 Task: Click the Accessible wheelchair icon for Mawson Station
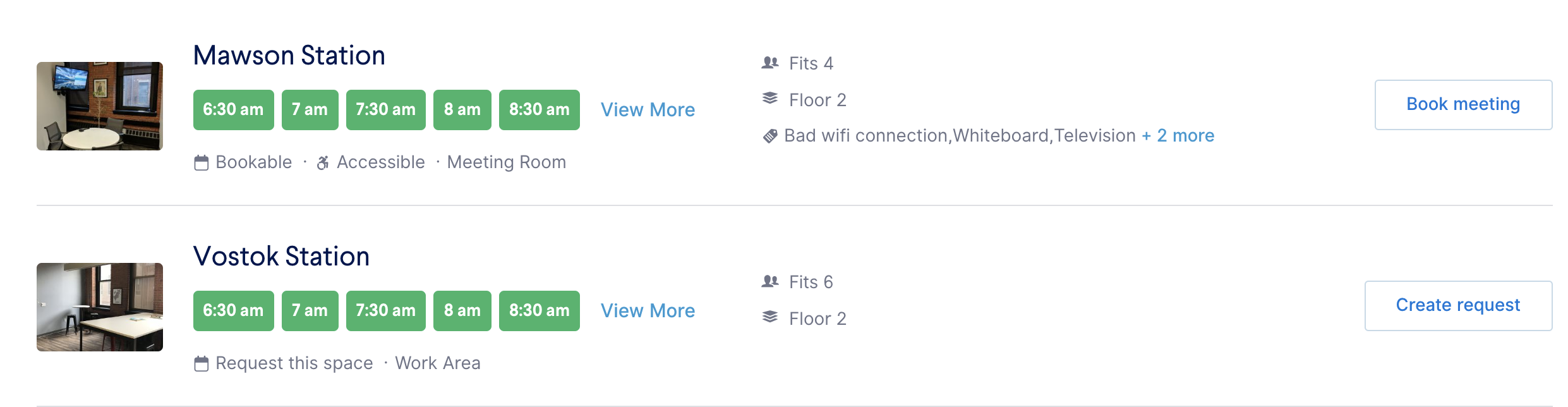point(323,162)
